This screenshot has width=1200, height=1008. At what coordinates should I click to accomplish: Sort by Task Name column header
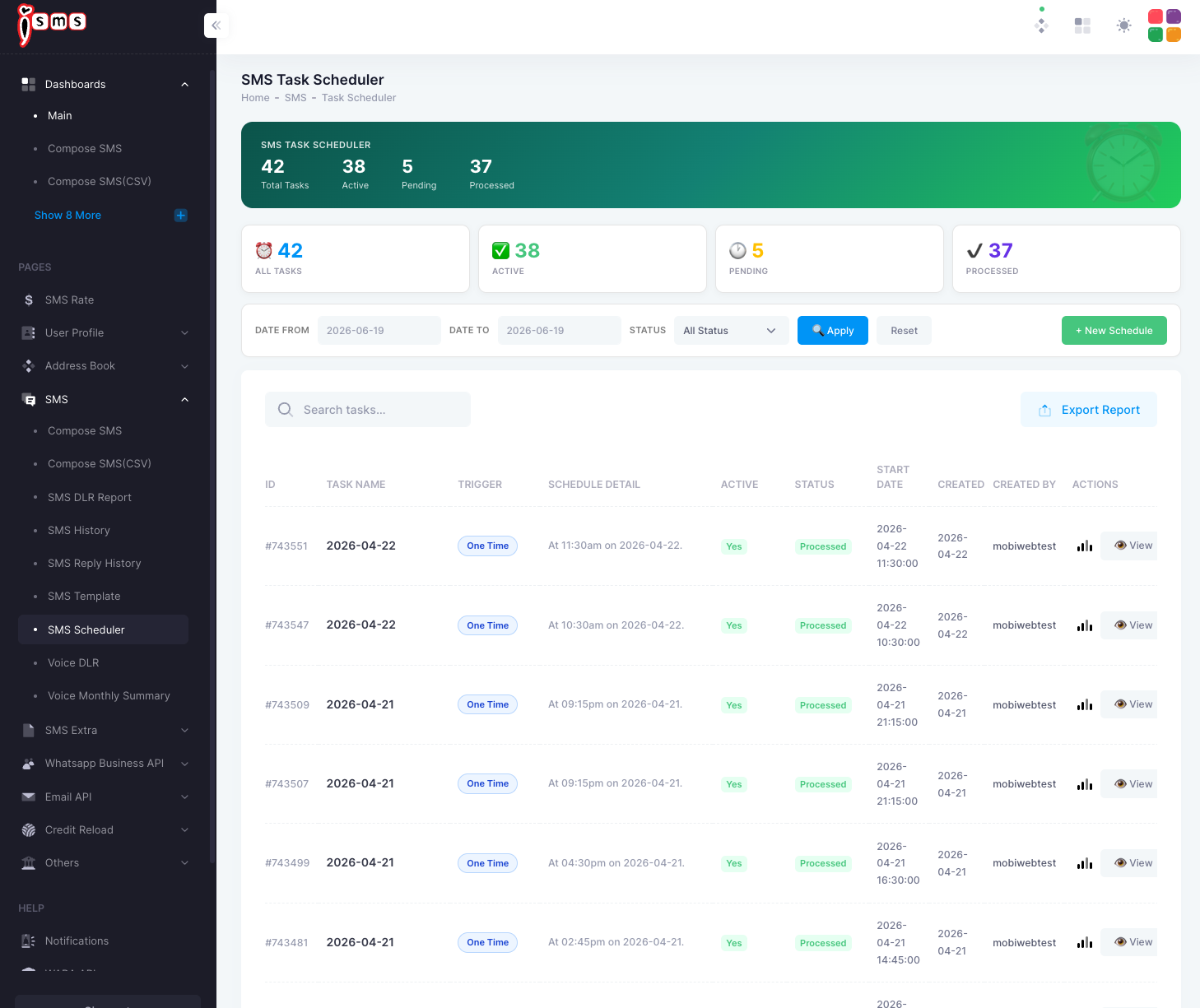point(356,485)
